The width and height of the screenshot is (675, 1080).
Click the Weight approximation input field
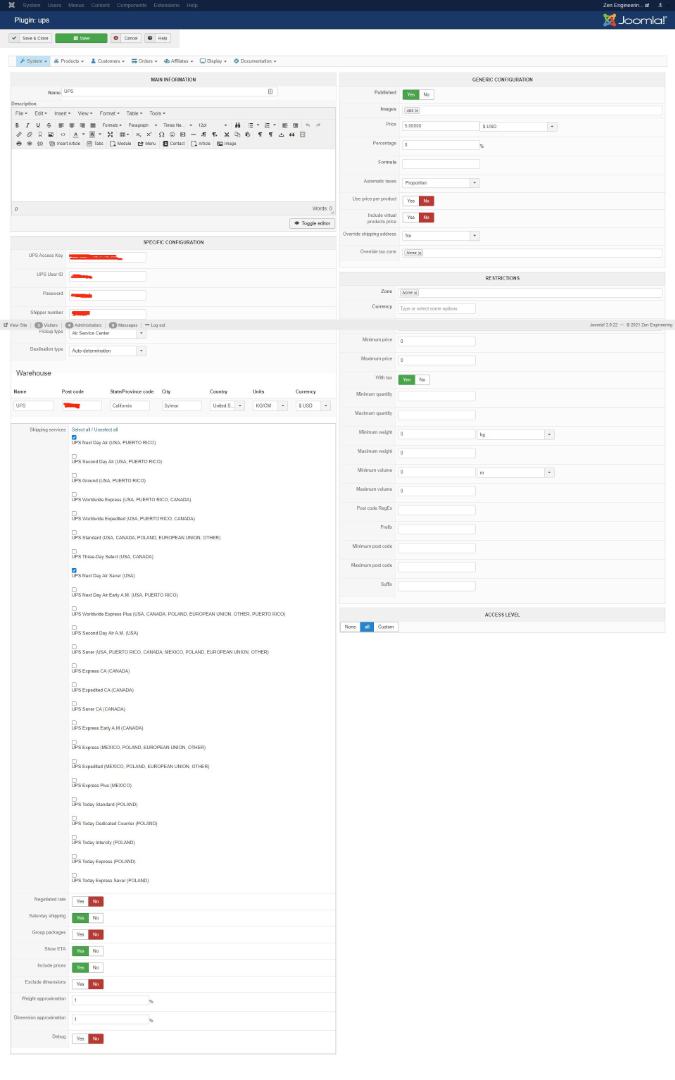(110, 1000)
